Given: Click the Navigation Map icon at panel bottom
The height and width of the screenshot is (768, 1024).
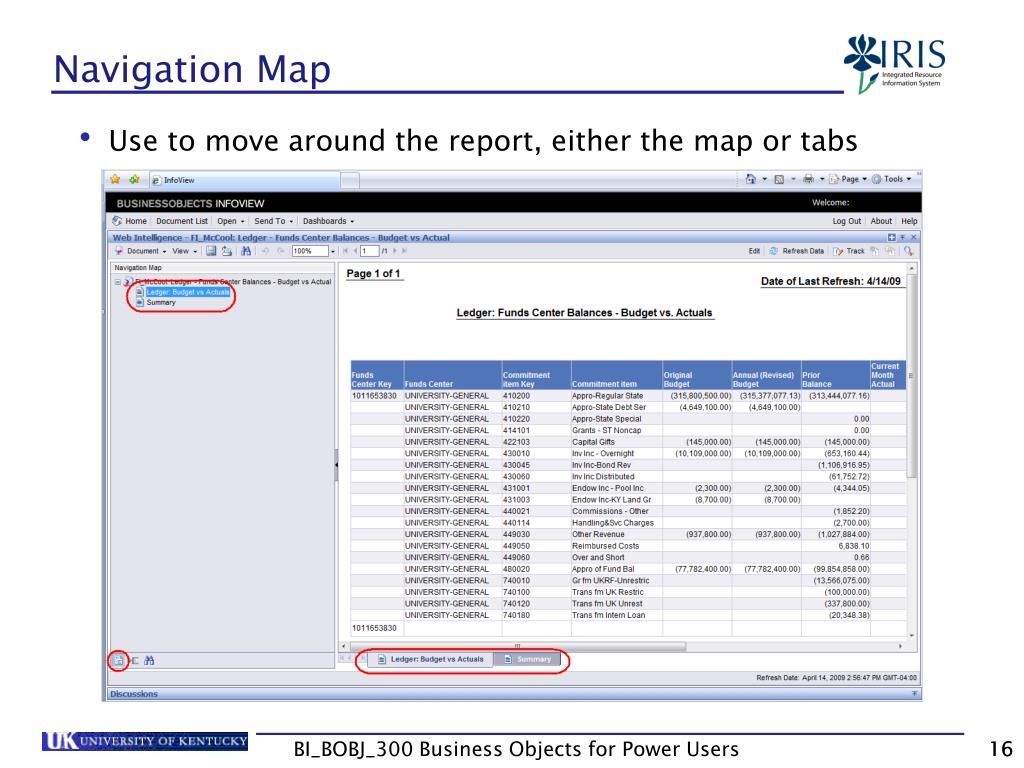Looking at the screenshot, I should pos(118,660).
